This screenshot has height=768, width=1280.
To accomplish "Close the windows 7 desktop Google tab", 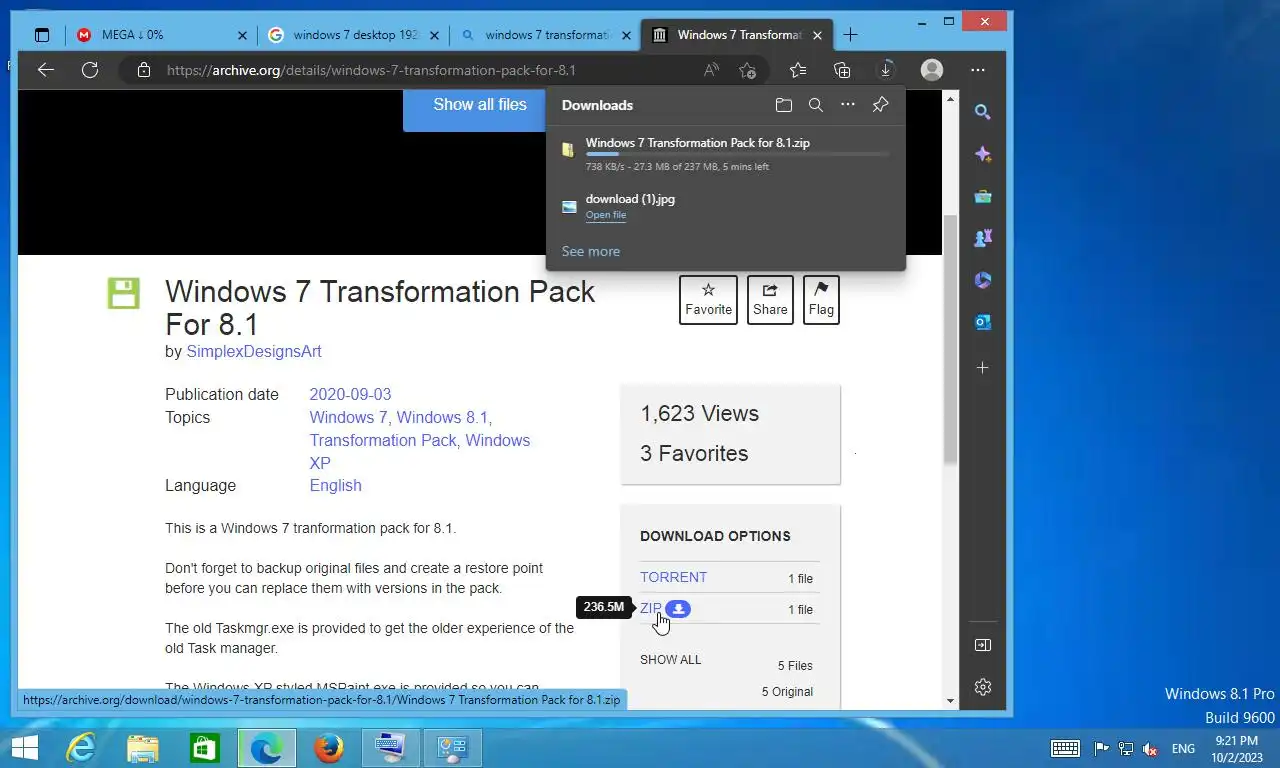I will (x=434, y=35).
